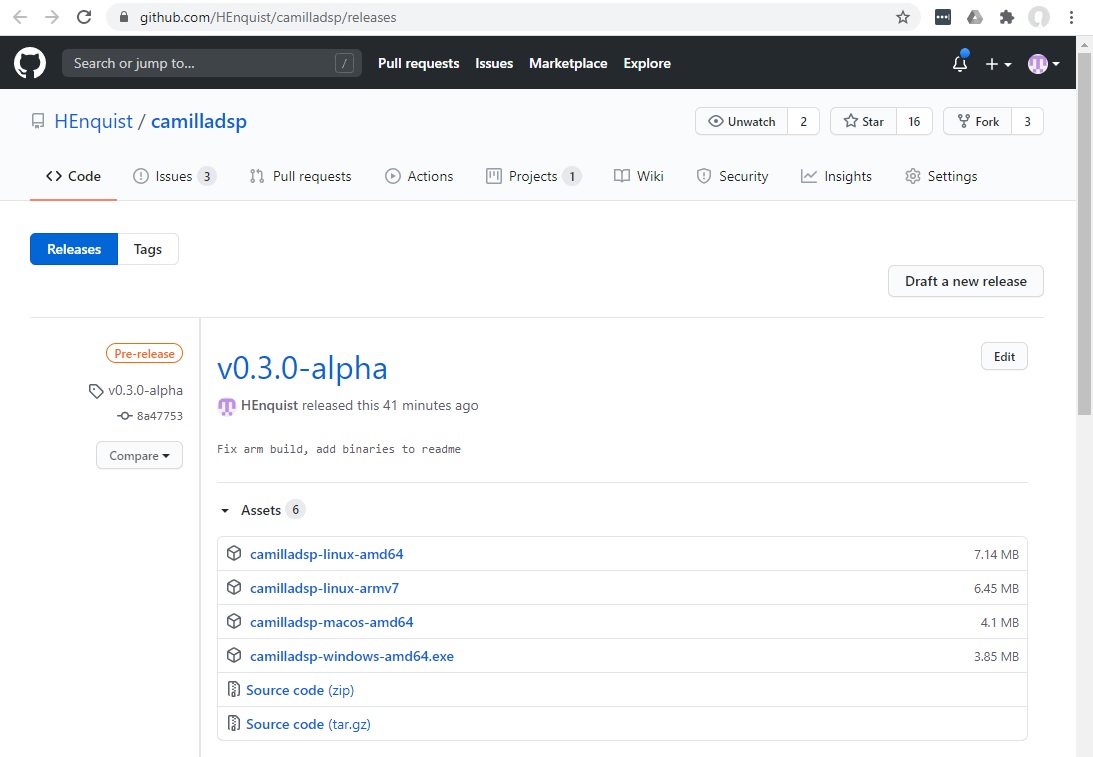Click package icon for camilladsp-macos-amd64
1093x757 pixels.
234,622
